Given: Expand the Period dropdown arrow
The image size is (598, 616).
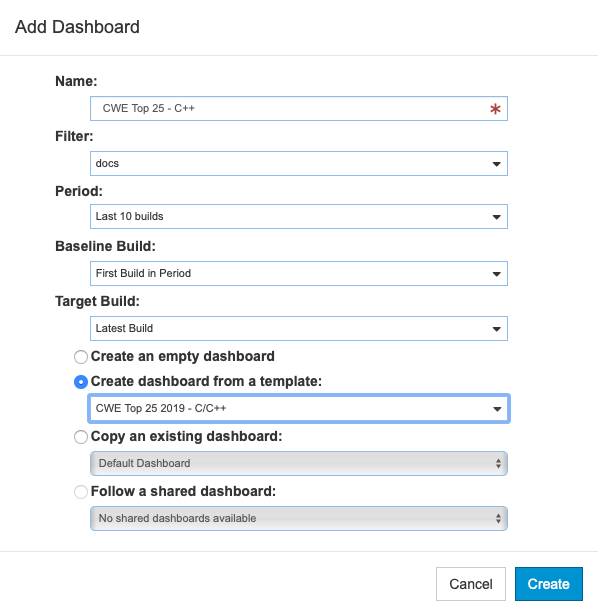Looking at the screenshot, I should pyautogui.click(x=497, y=217).
